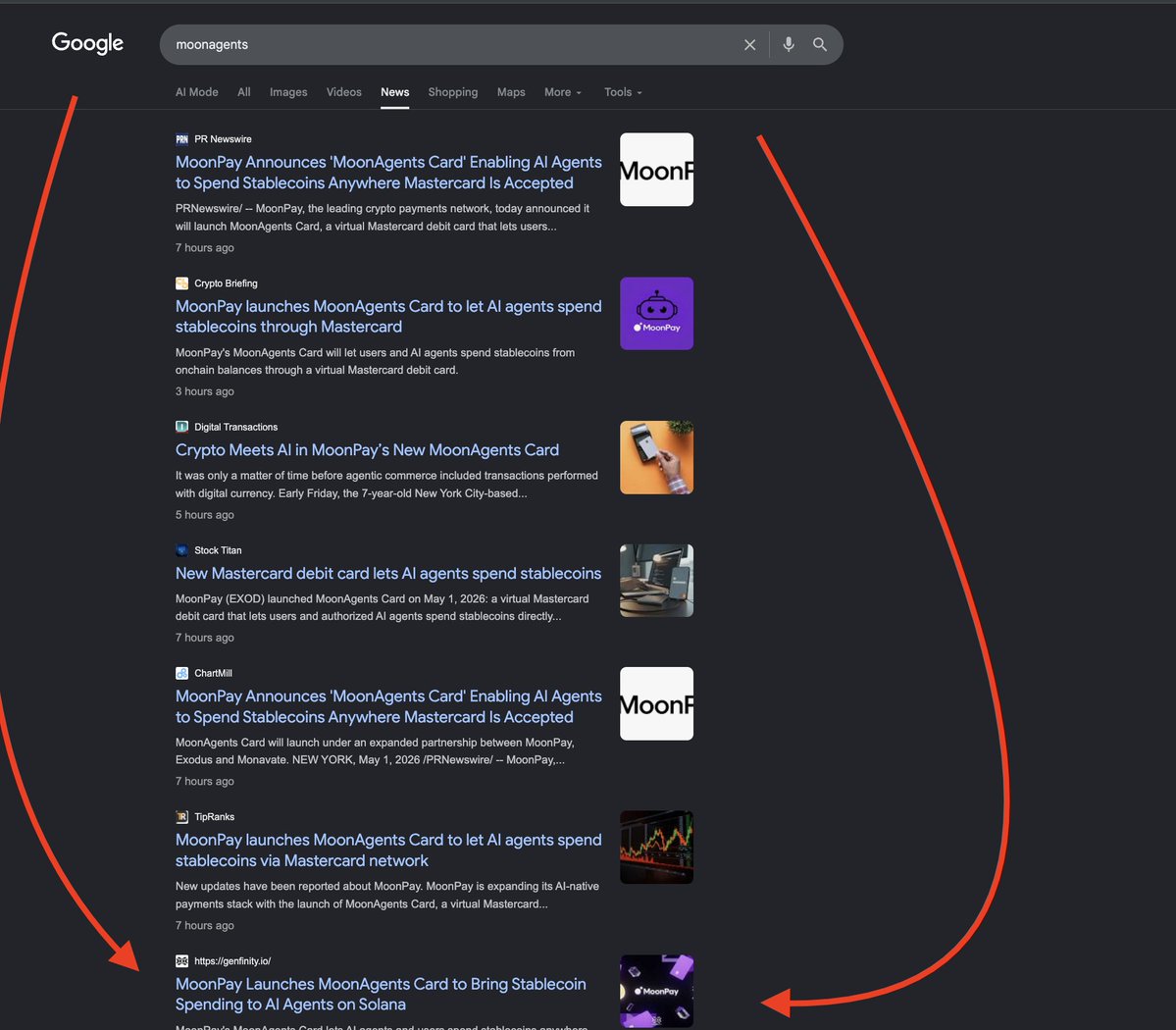Open the Shopping tab

pos(452,92)
